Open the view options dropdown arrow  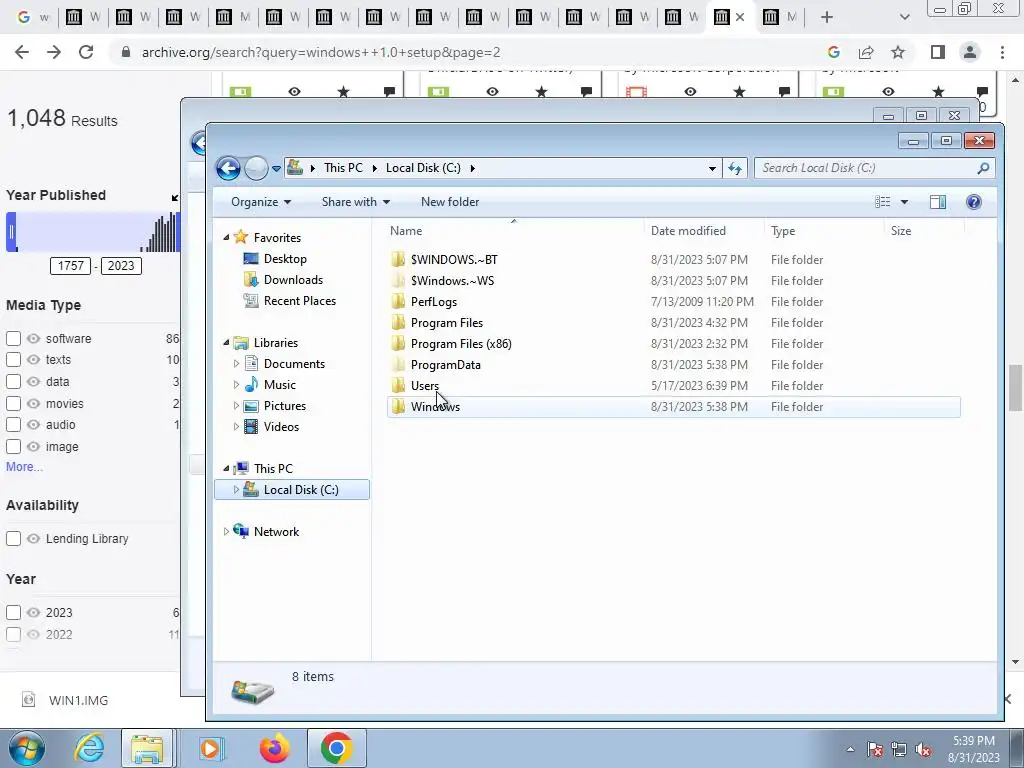pyautogui.click(x=904, y=202)
